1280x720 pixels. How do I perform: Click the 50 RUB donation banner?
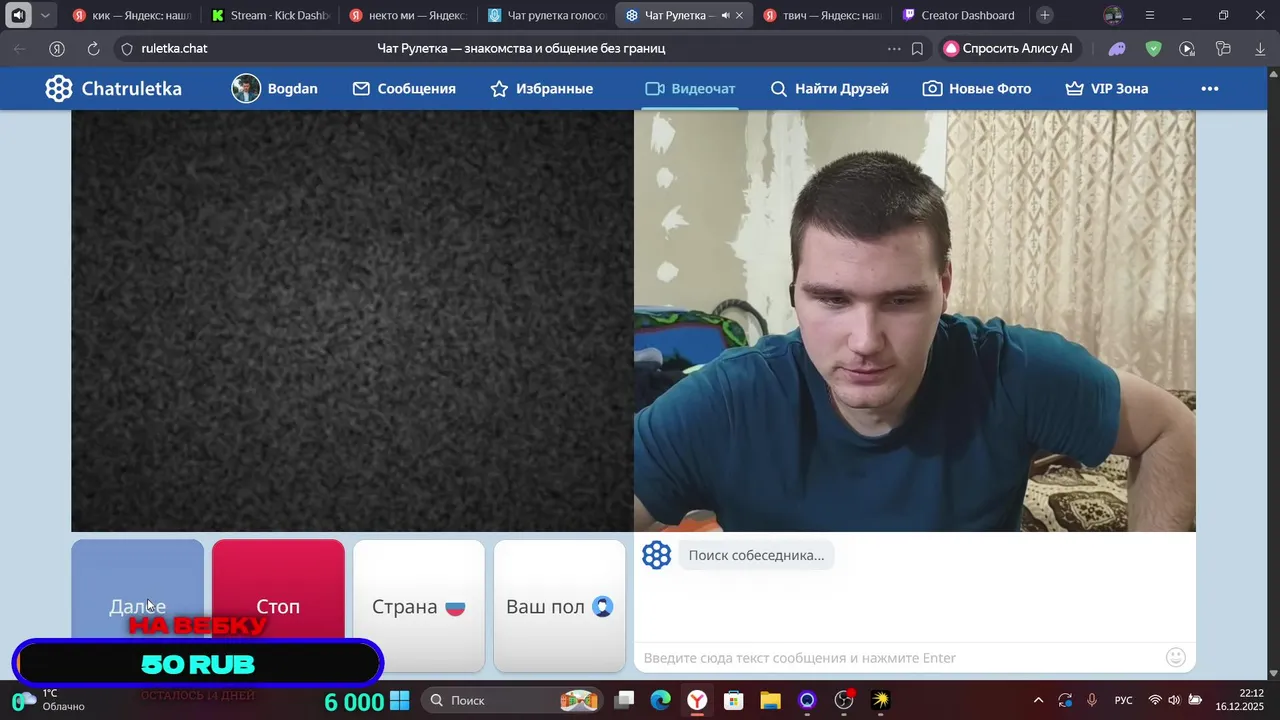coord(198,664)
